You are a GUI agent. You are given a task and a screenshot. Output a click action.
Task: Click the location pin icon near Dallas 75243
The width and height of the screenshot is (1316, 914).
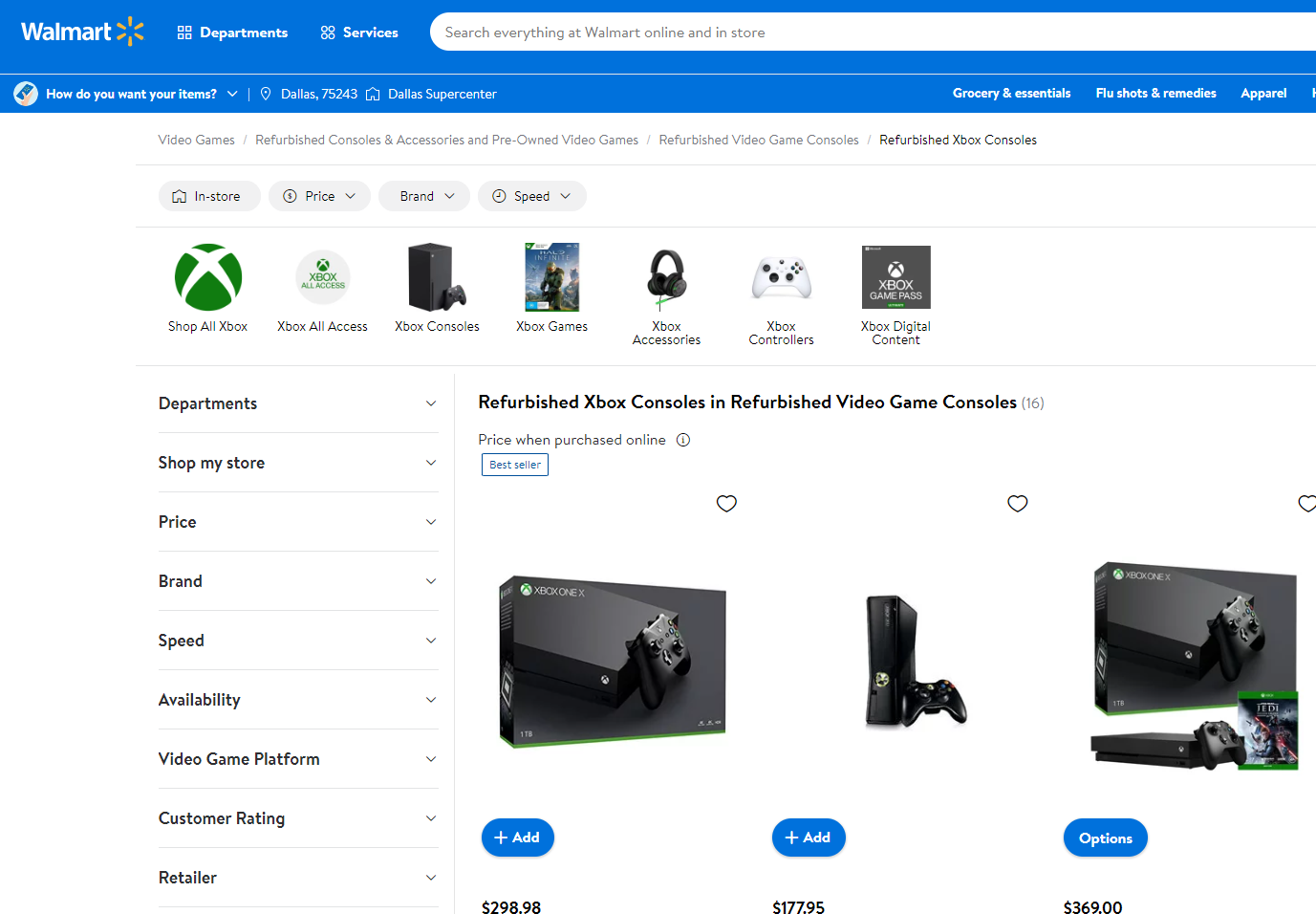tap(265, 93)
